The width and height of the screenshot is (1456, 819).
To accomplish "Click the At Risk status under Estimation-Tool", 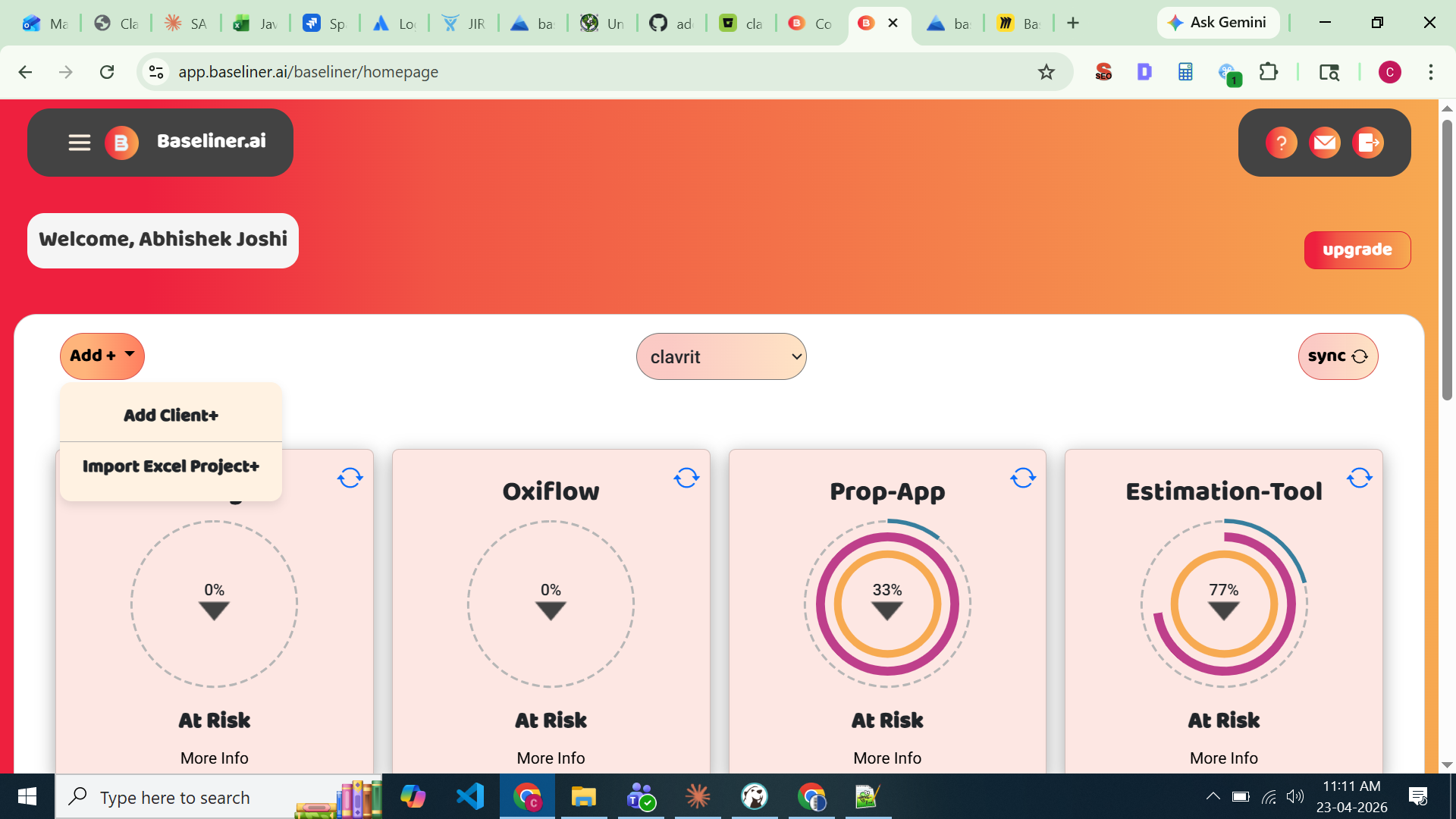I will [x=1224, y=720].
